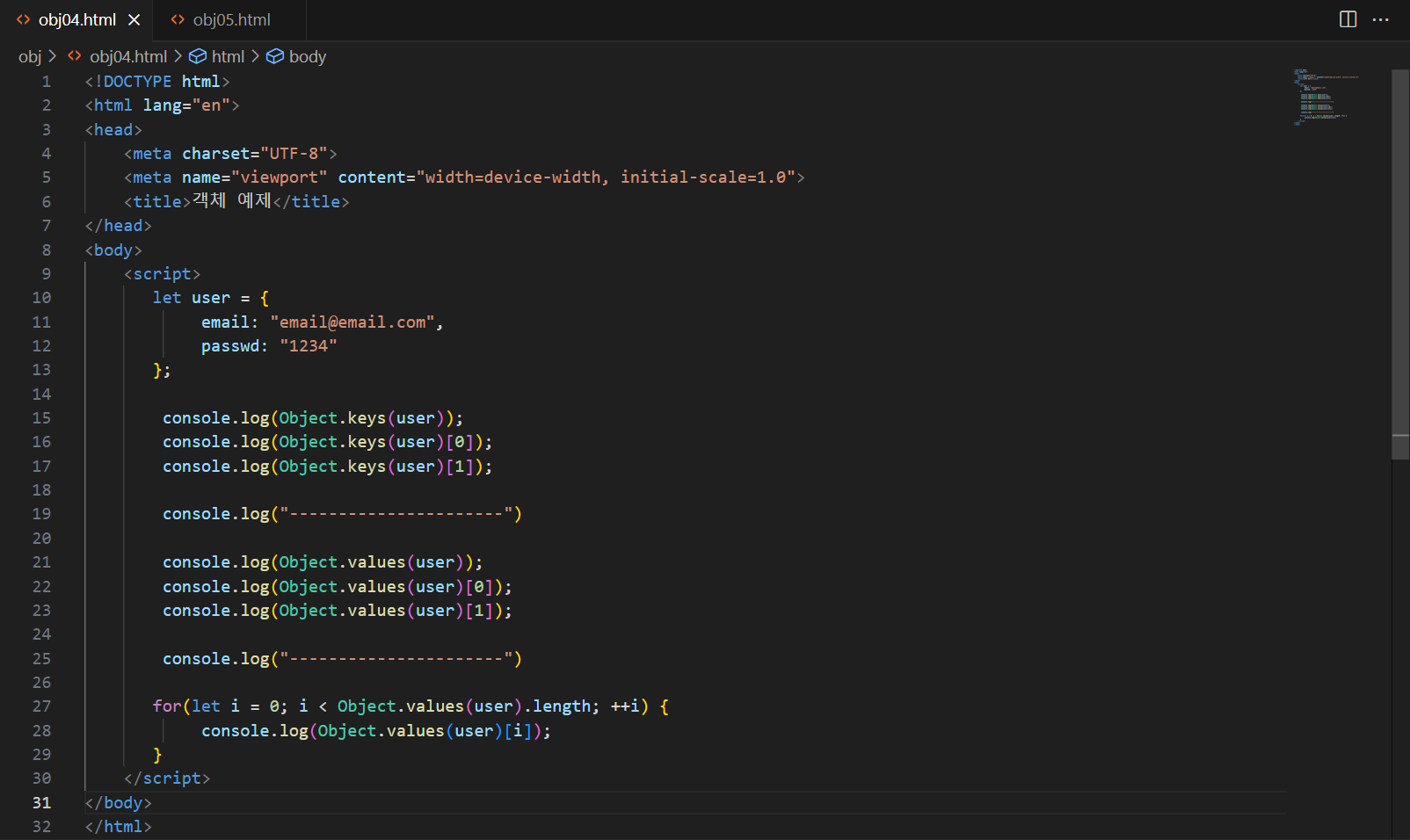The image size is (1410, 840).
Task: Click the closing body tag
Action: click(x=119, y=803)
